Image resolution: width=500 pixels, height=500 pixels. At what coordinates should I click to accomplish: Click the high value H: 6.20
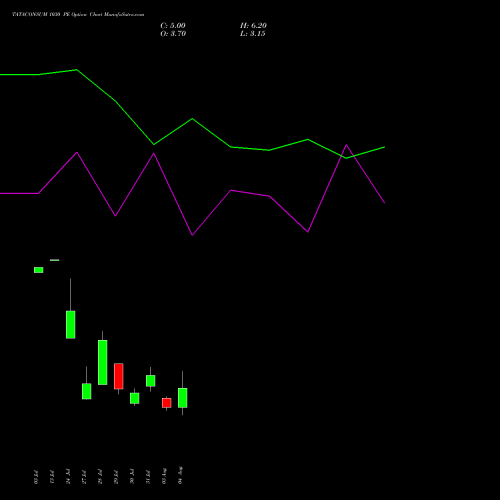(x=253, y=26)
